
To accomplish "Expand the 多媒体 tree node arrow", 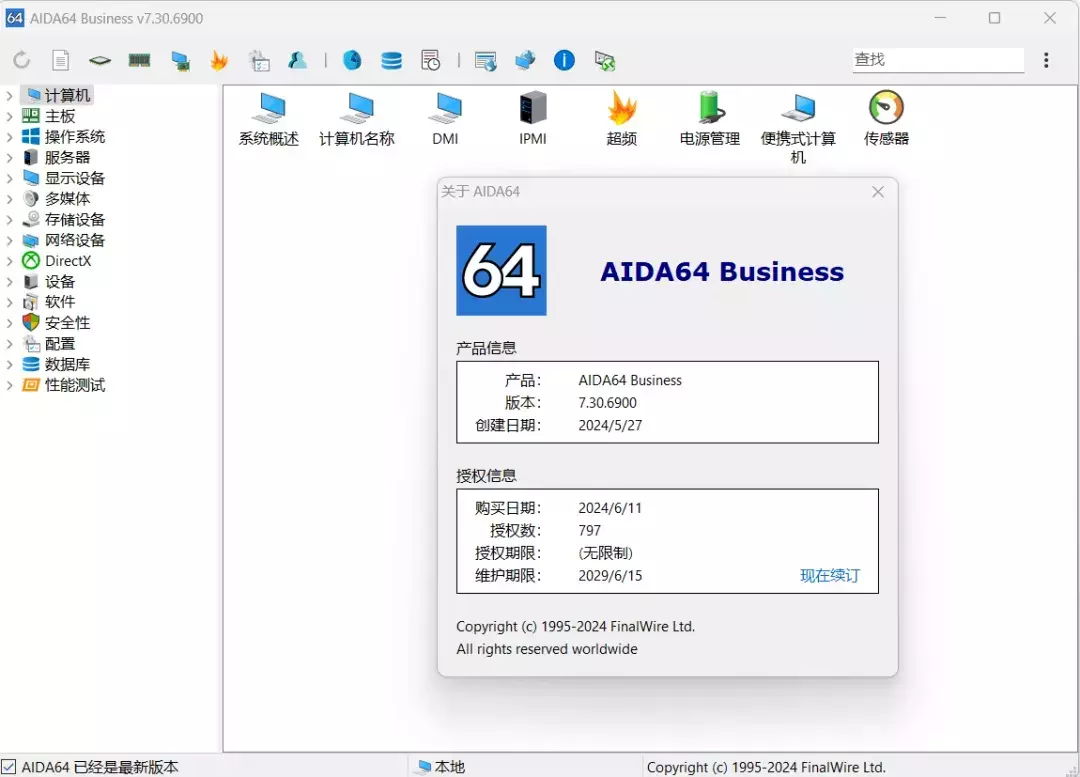I will (9, 199).
